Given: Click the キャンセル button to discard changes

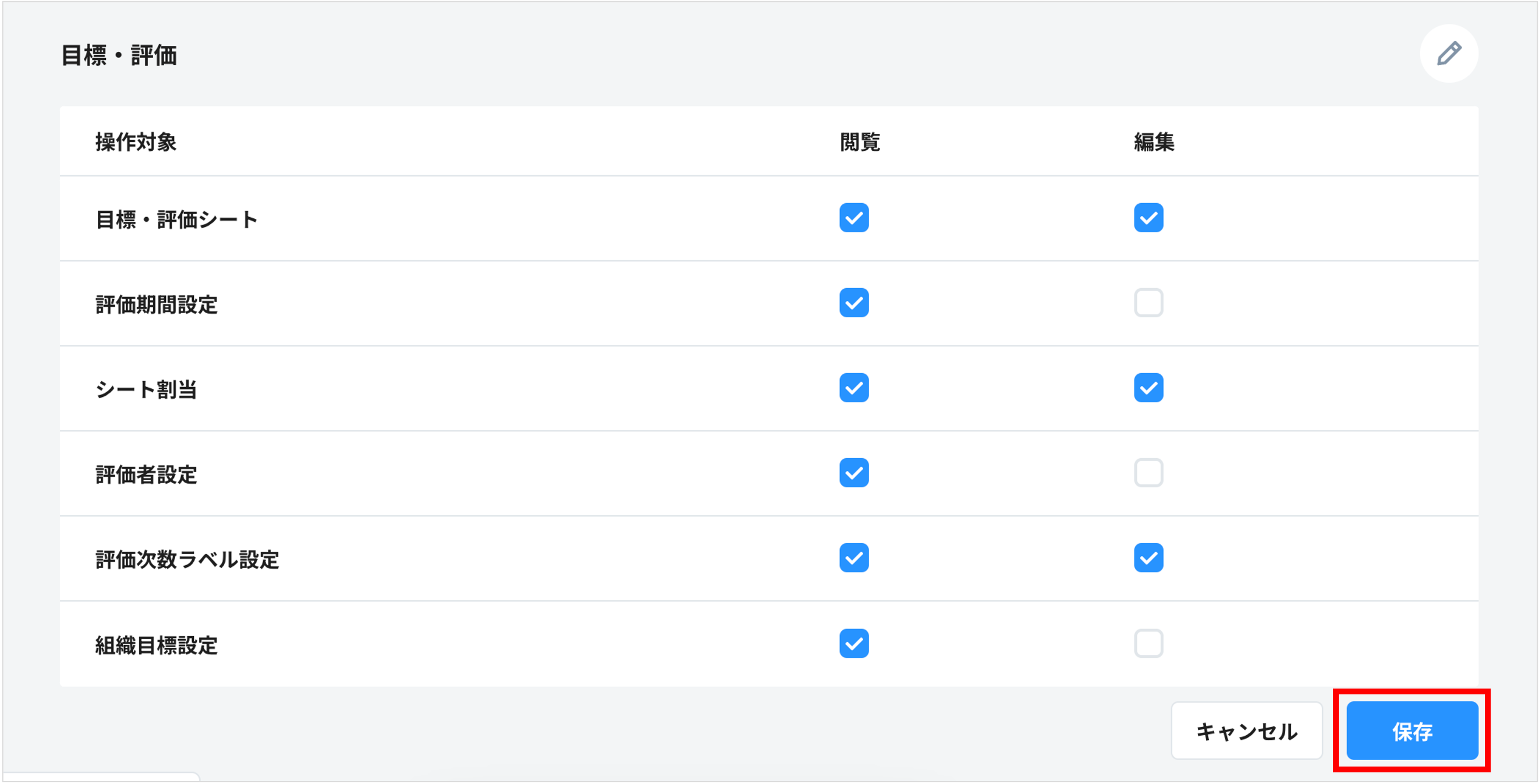Looking at the screenshot, I should click(1246, 730).
